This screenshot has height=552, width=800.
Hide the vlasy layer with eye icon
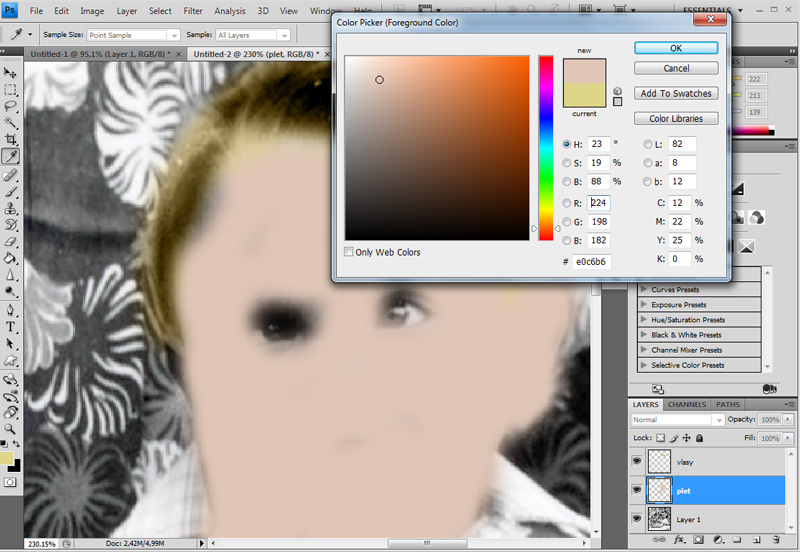(637, 461)
